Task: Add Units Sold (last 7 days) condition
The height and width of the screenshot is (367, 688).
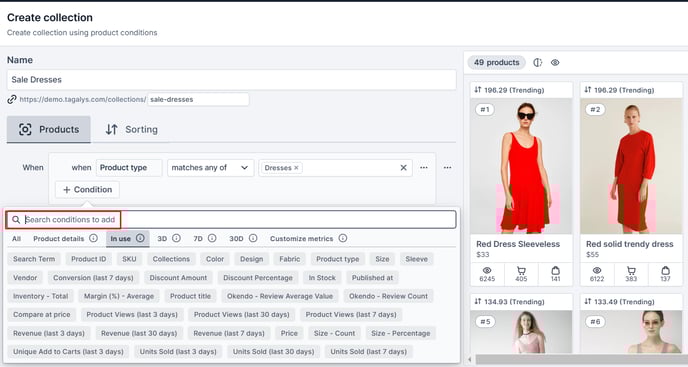Action: tap(369, 352)
